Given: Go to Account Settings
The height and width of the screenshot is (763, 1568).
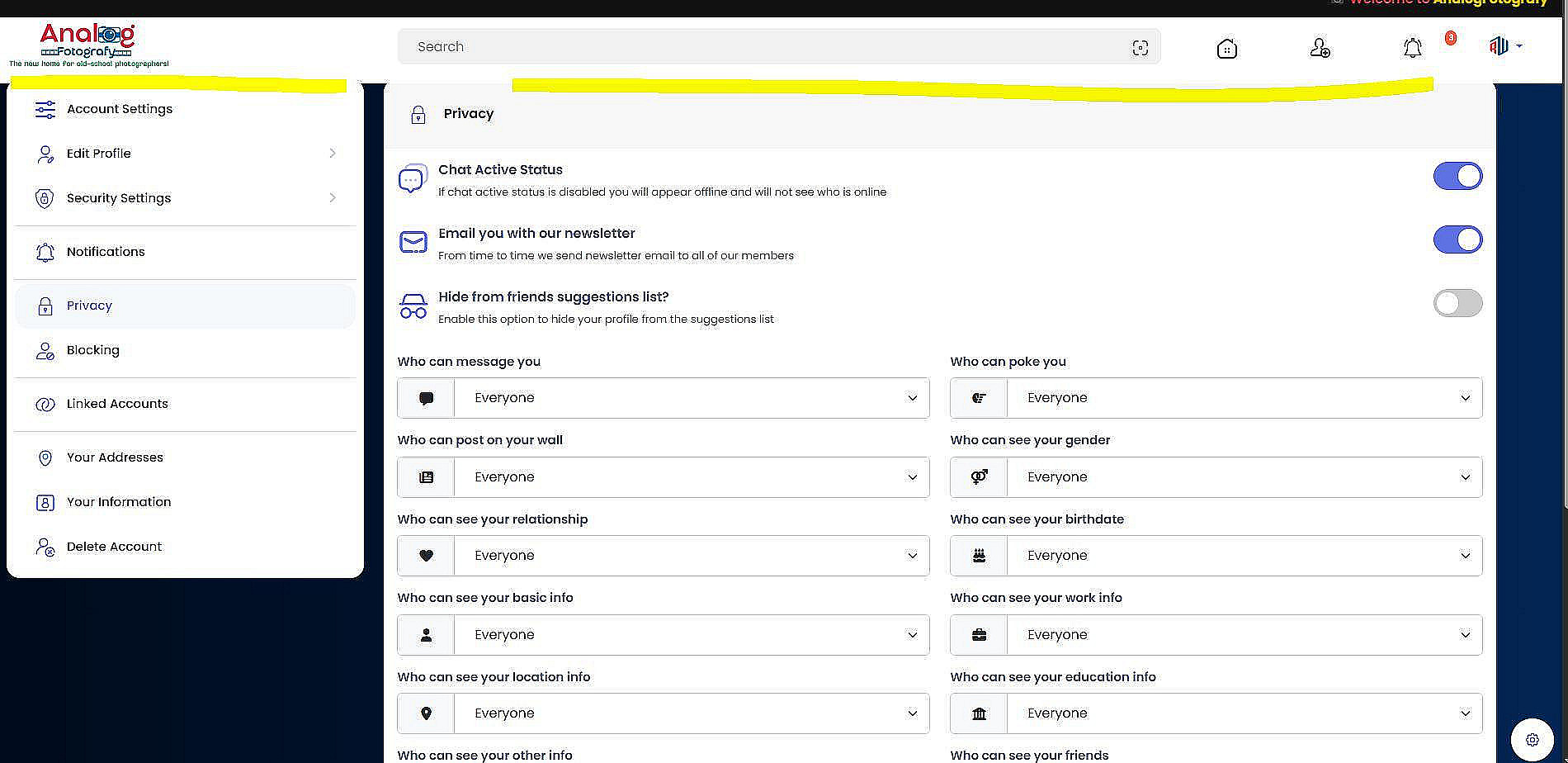Looking at the screenshot, I should [x=185, y=109].
